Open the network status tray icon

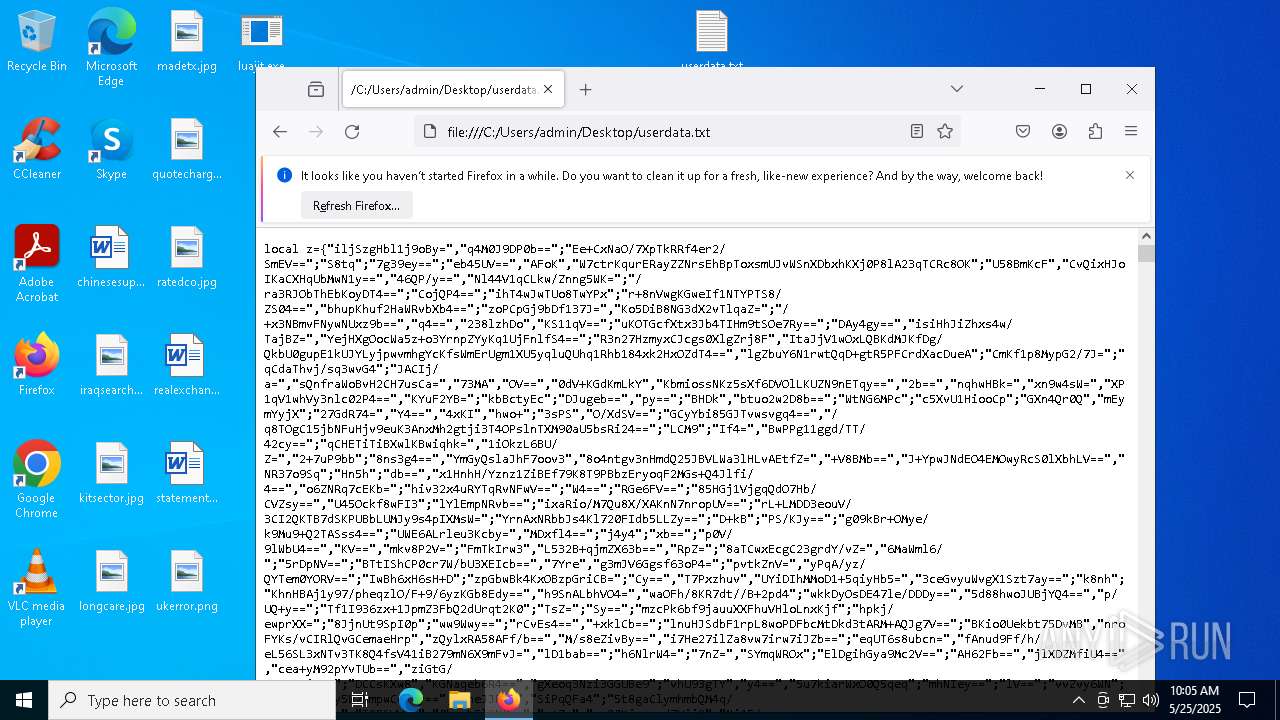point(1127,700)
